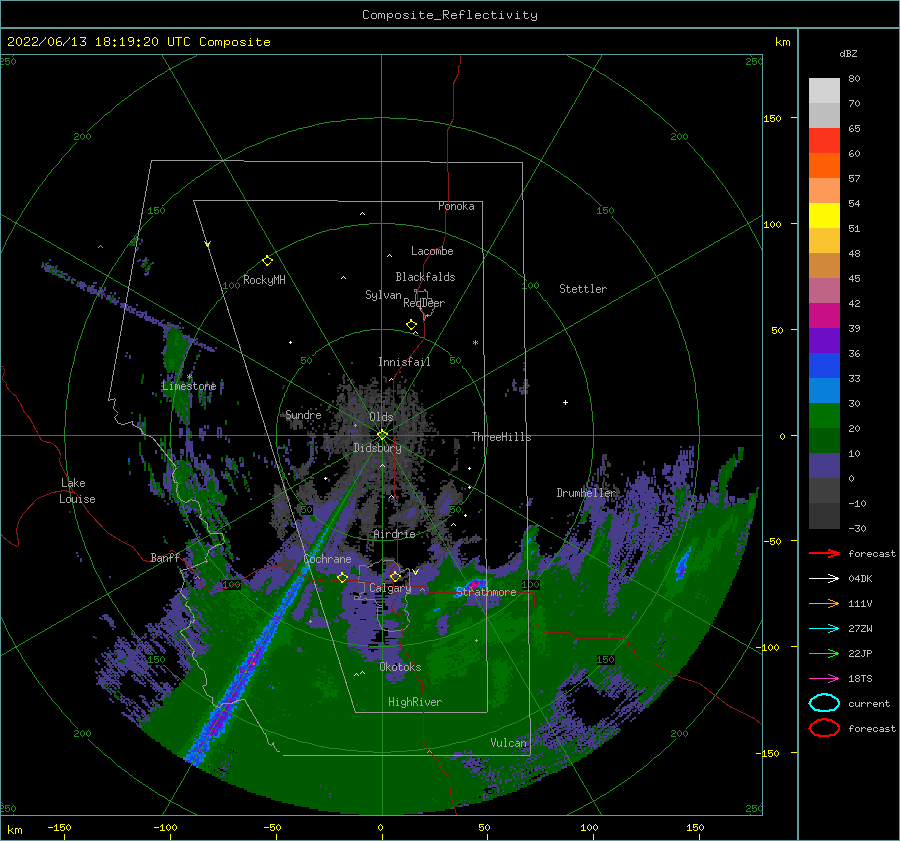
Task: Click the Innisfail town label
Action: coord(404,362)
